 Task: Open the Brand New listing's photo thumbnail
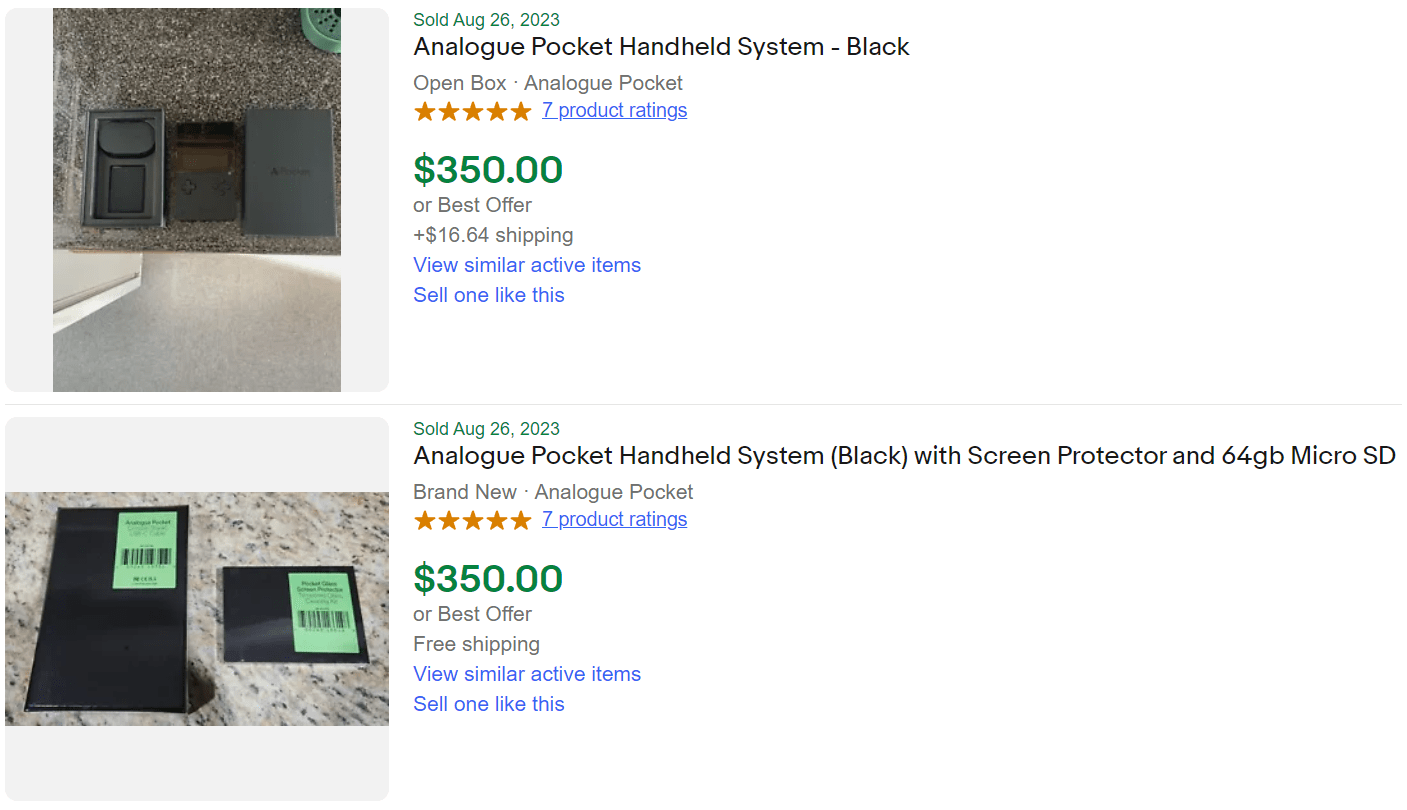pyautogui.click(x=197, y=608)
